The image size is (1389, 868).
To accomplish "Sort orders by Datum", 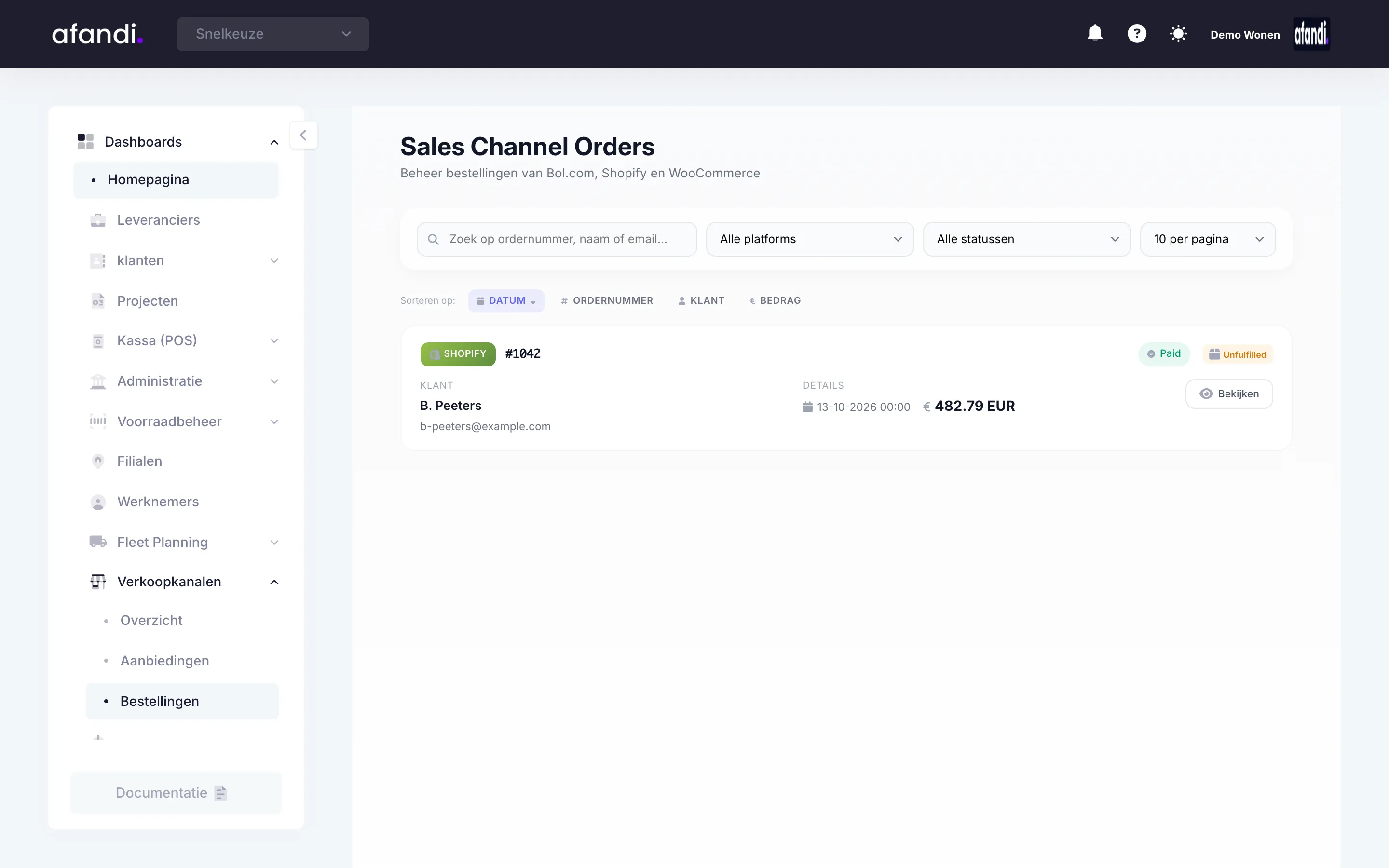I will click(505, 301).
